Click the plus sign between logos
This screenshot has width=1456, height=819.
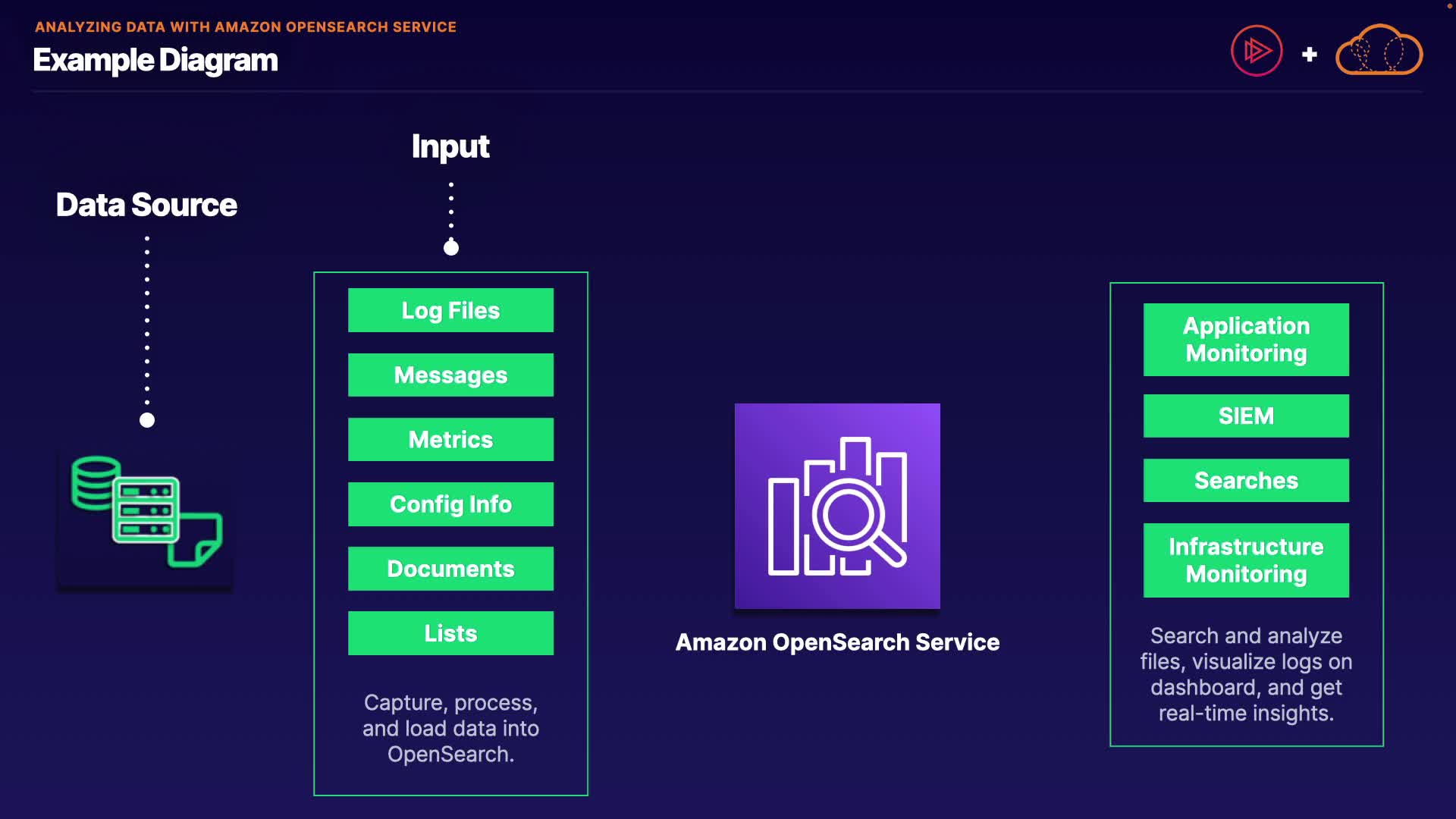click(1309, 55)
